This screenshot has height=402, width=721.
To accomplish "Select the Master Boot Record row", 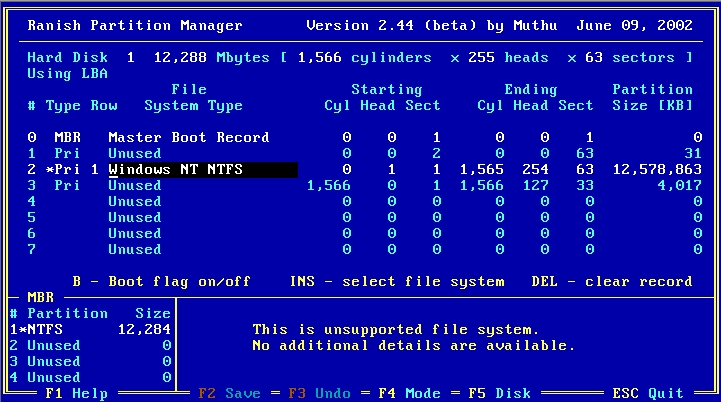I will [x=365, y=138].
